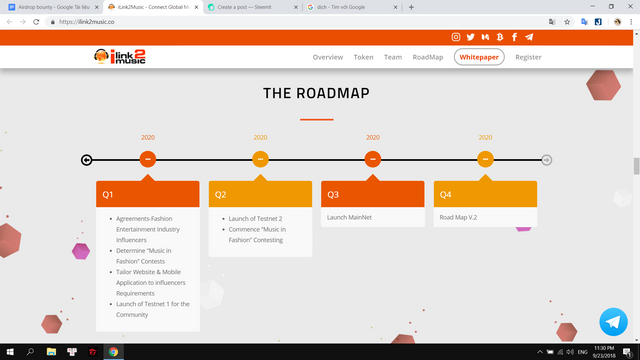The width and height of the screenshot is (640, 360).
Task: Open the taskbar clock and date
Action: tap(604, 352)
